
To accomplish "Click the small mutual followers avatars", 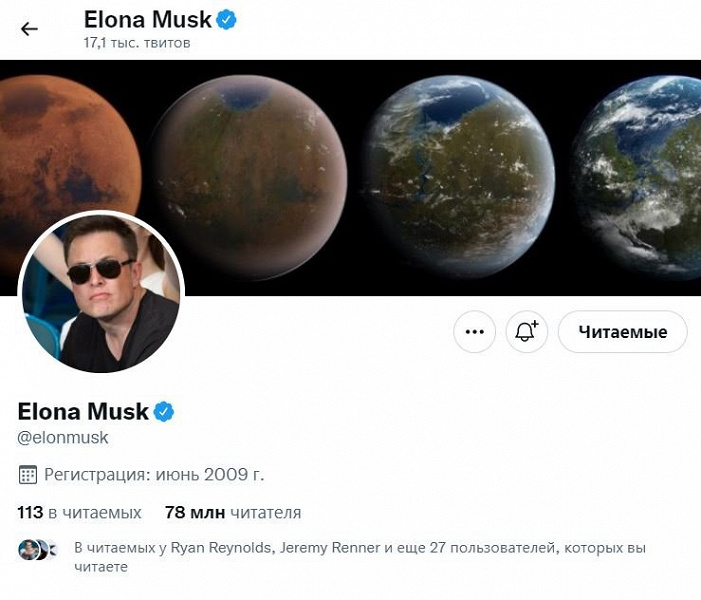I will pyautogui.click(x=32, y=549).
